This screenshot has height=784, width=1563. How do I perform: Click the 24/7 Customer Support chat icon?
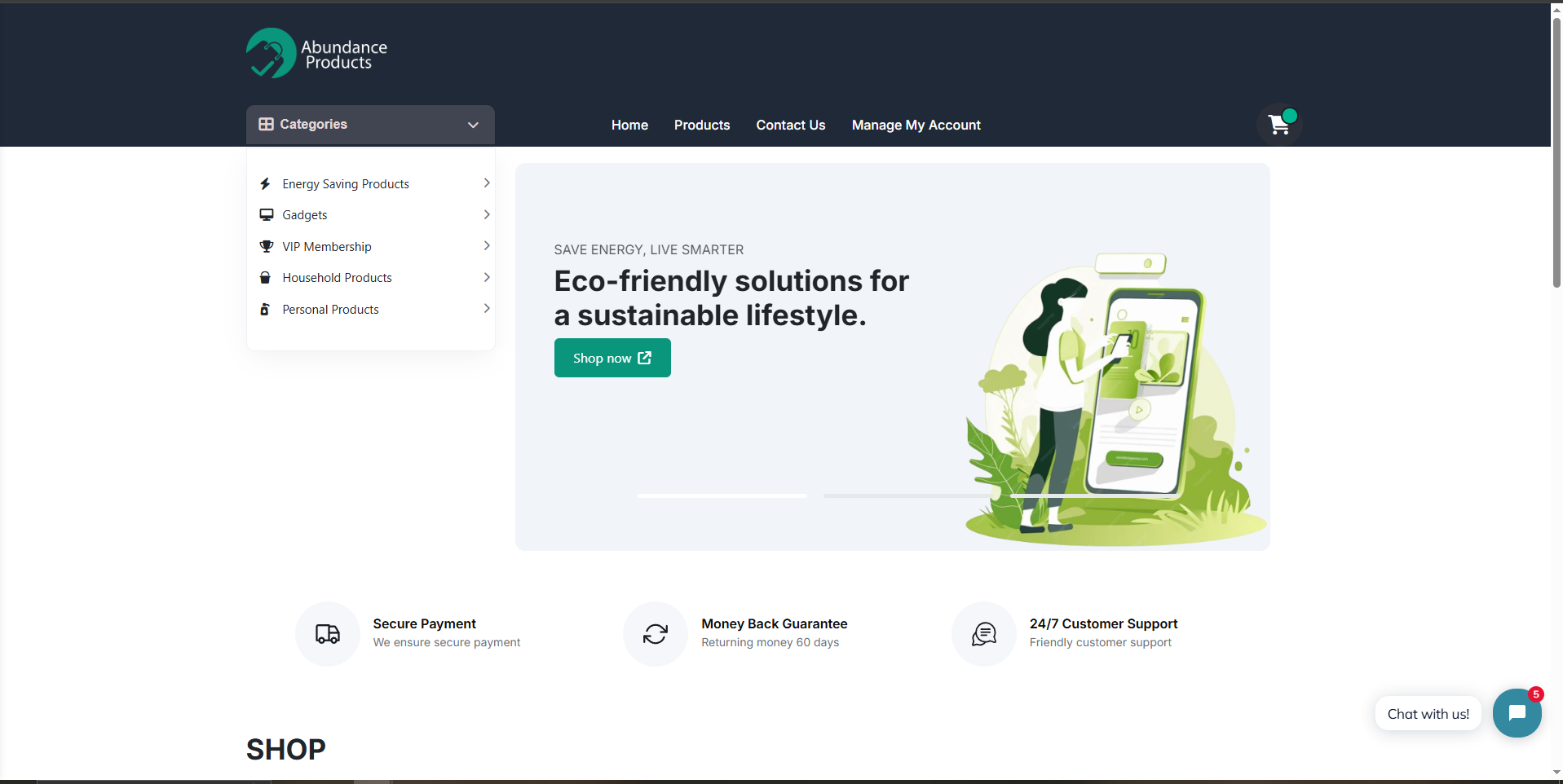(984, 634)
